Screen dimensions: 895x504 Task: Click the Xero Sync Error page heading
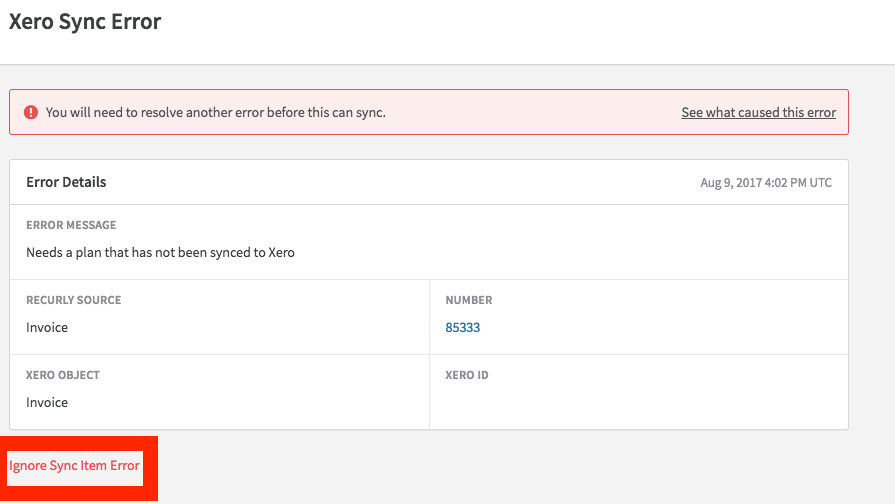pos(85,22)
